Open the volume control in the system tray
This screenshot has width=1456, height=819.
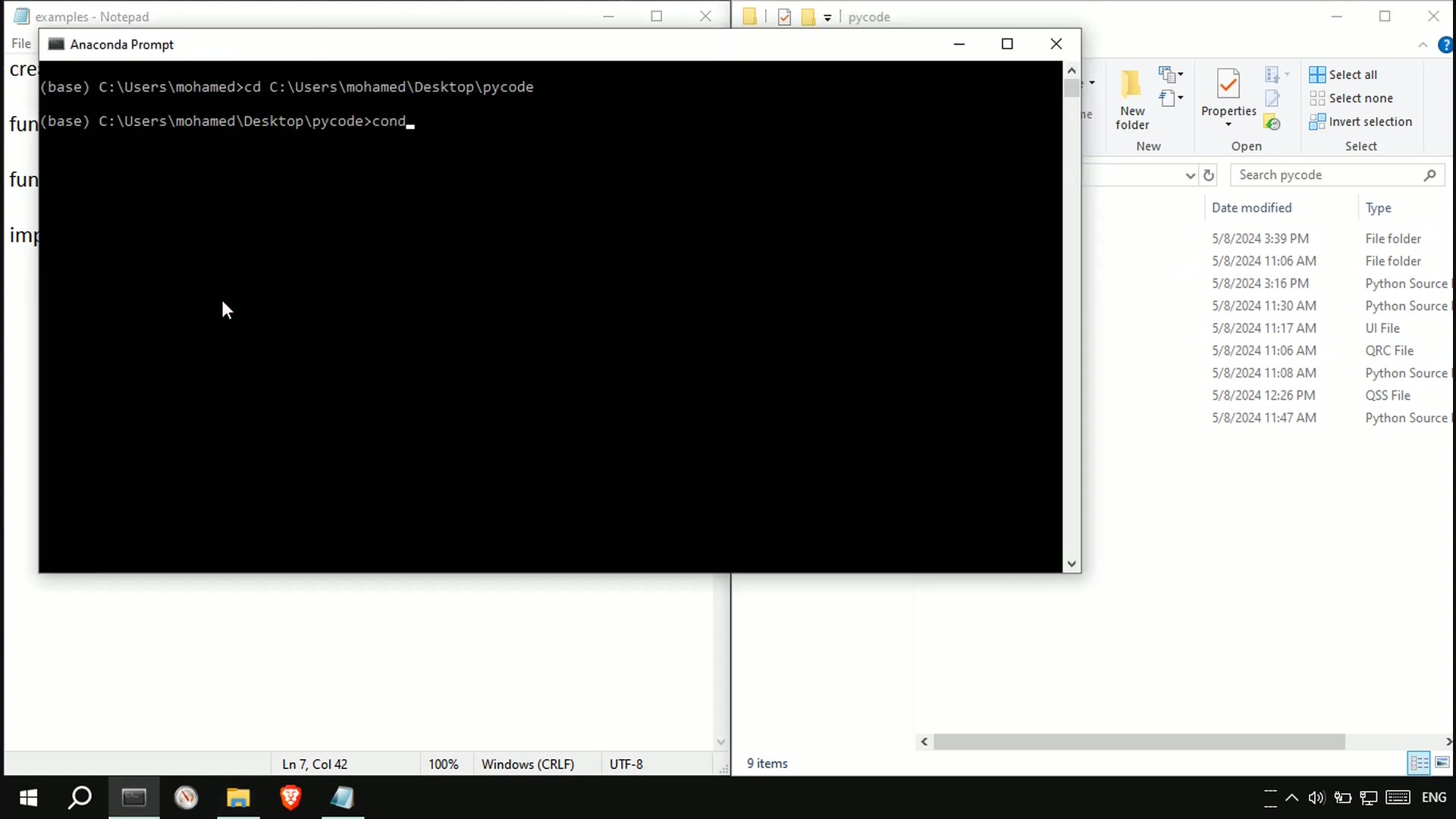tap(1316, 798)
